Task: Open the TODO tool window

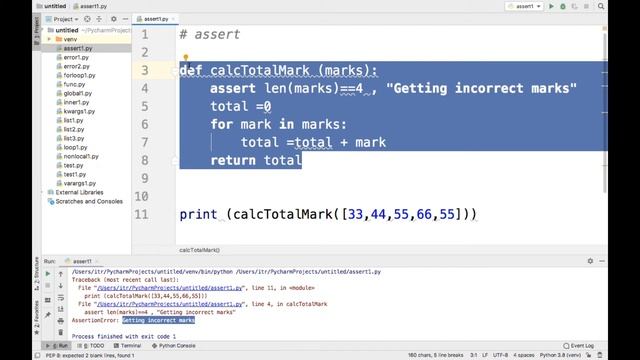Action: tap(91, 346)
